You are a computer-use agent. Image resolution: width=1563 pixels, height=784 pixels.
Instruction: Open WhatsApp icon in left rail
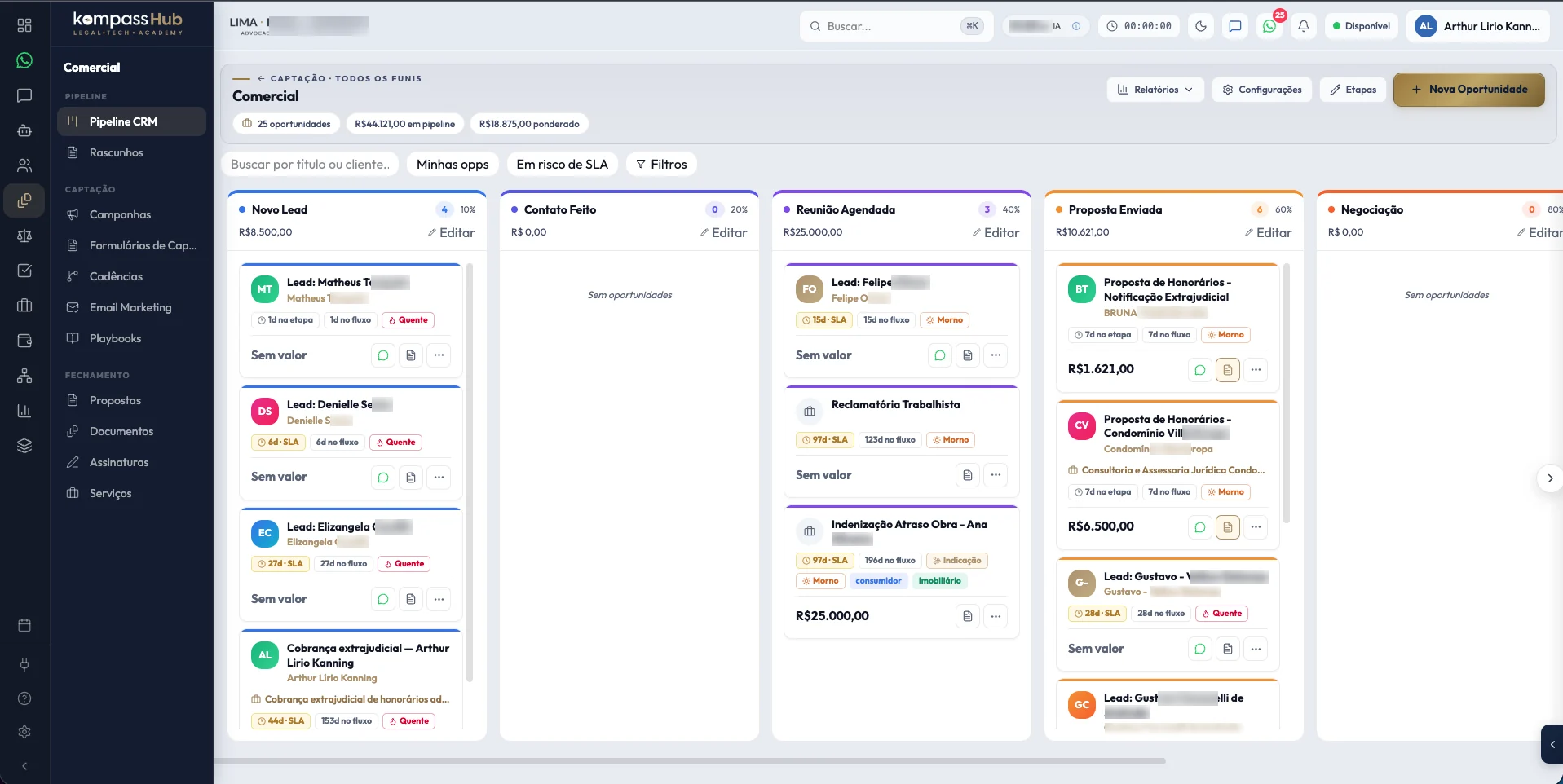pyautogui.click(x=24, y=60)
